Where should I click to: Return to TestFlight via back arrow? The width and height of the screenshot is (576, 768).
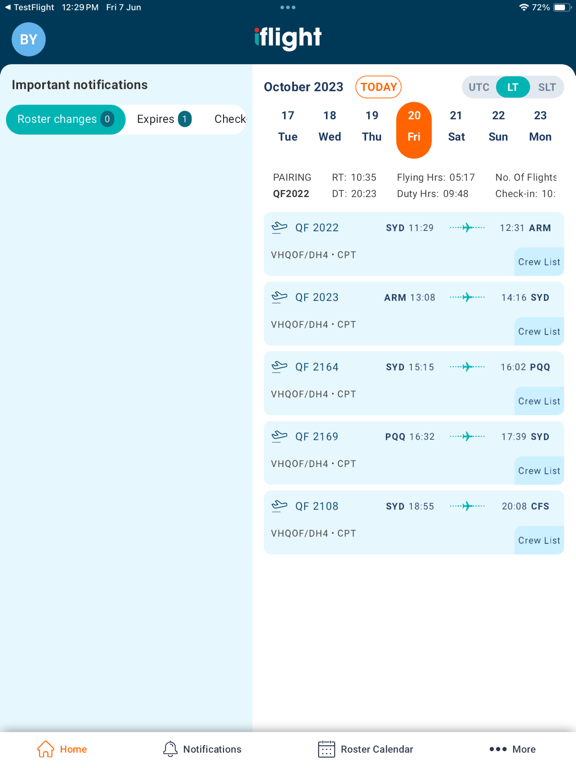[x=29, y=7]
